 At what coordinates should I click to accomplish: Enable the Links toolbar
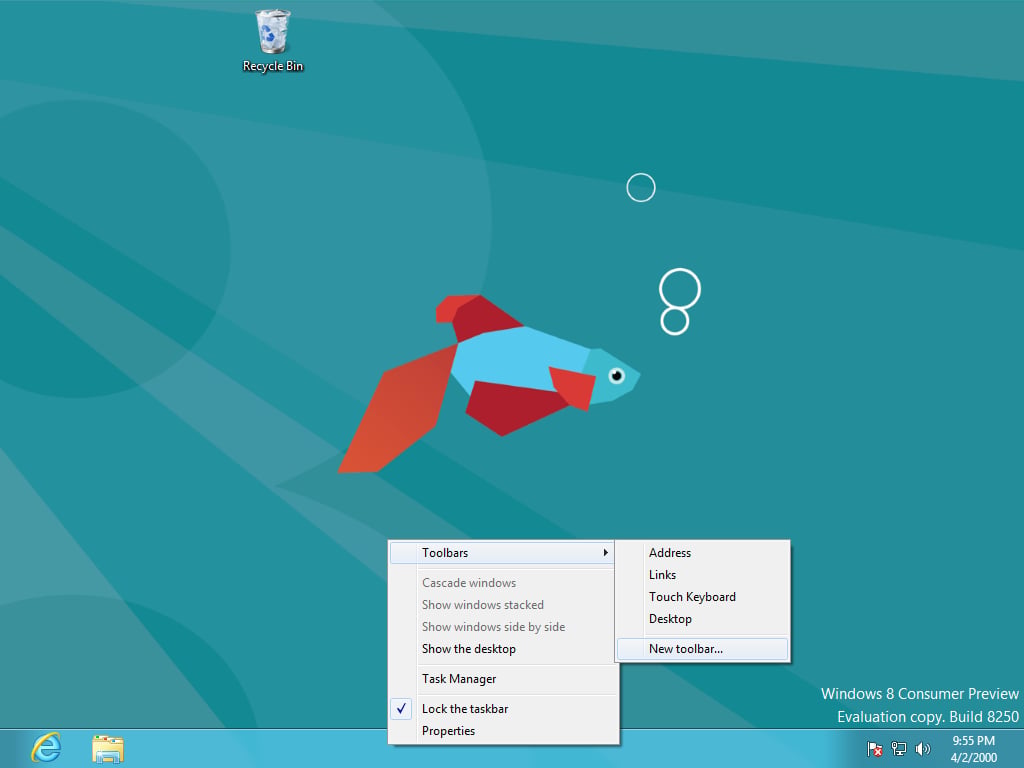(702, 575)
